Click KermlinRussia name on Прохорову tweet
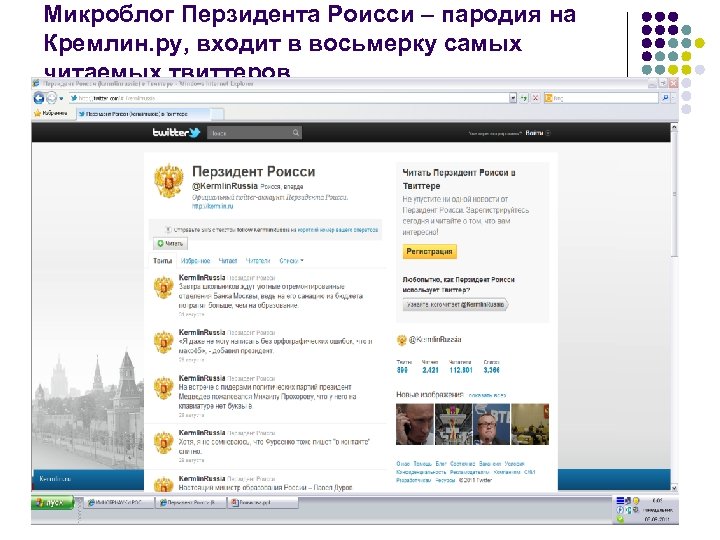 tap(202, 378)
